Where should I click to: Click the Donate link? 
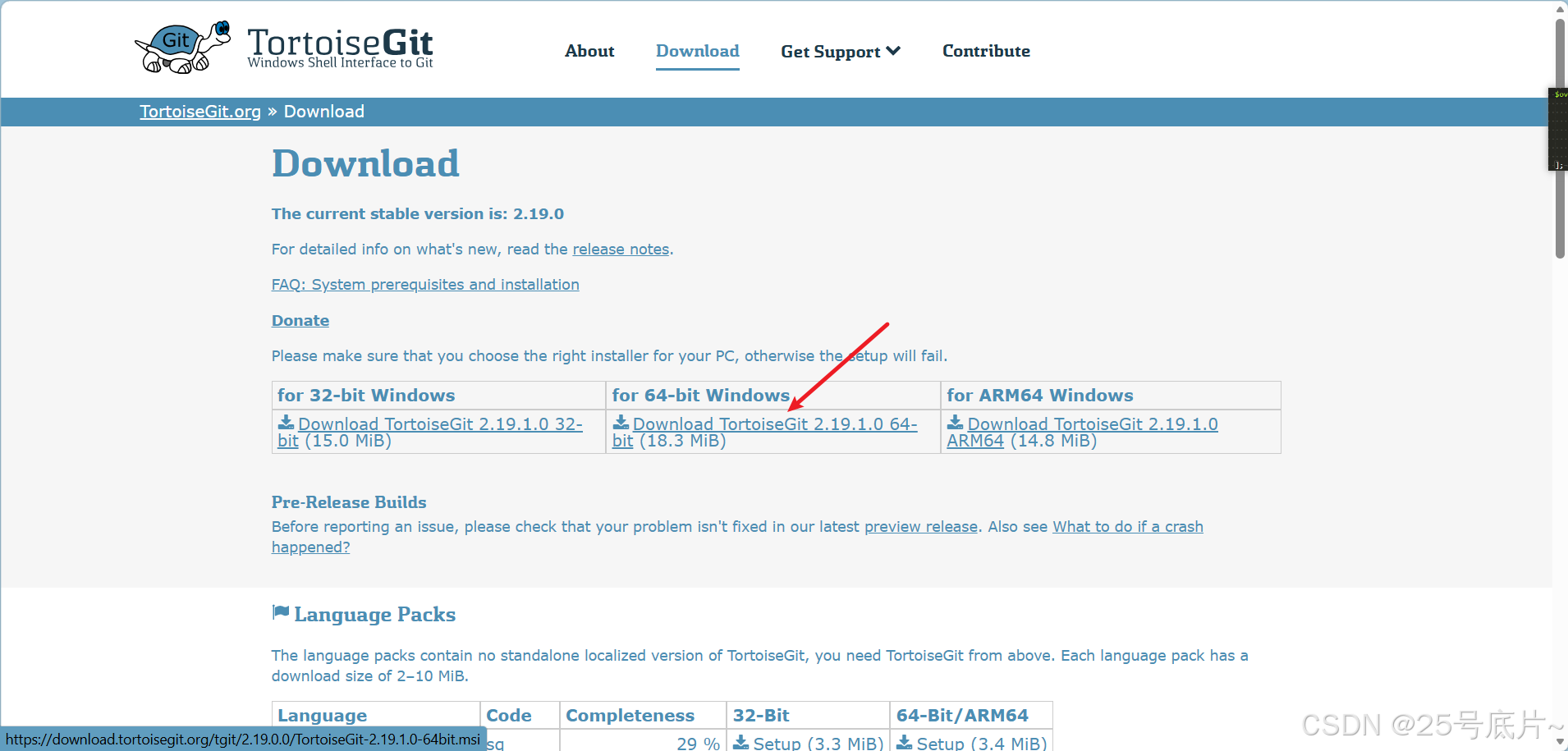click(x=300, y=321)
